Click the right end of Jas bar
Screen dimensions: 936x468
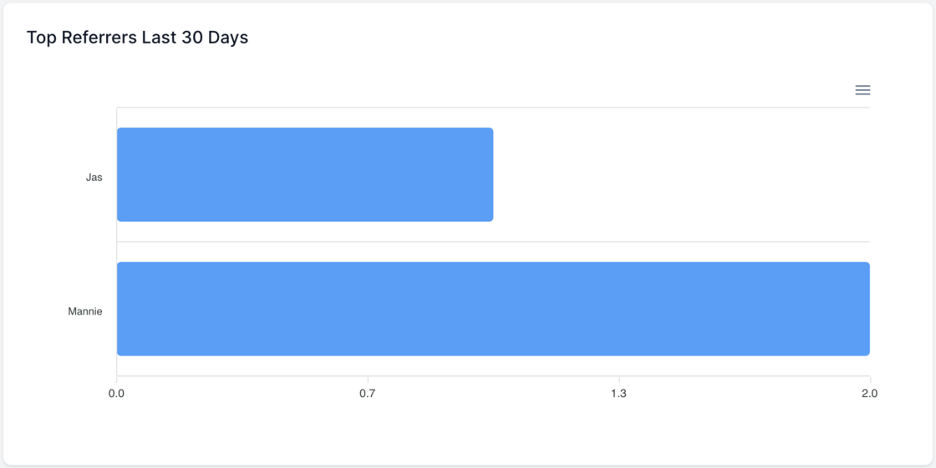pos(489,174)
